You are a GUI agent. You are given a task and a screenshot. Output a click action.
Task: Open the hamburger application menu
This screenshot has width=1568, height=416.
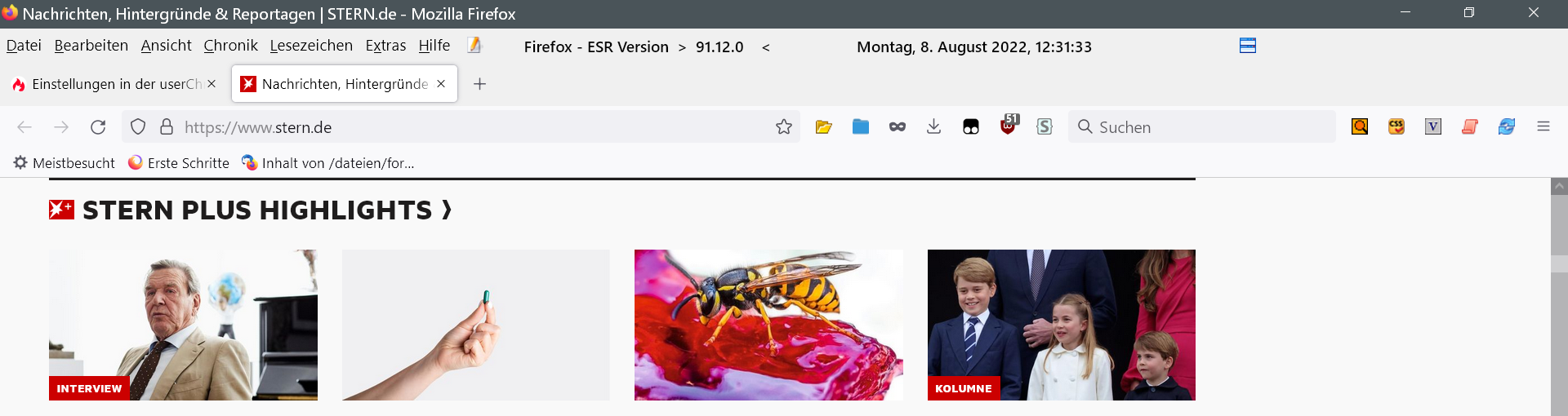coord(1543,126)
